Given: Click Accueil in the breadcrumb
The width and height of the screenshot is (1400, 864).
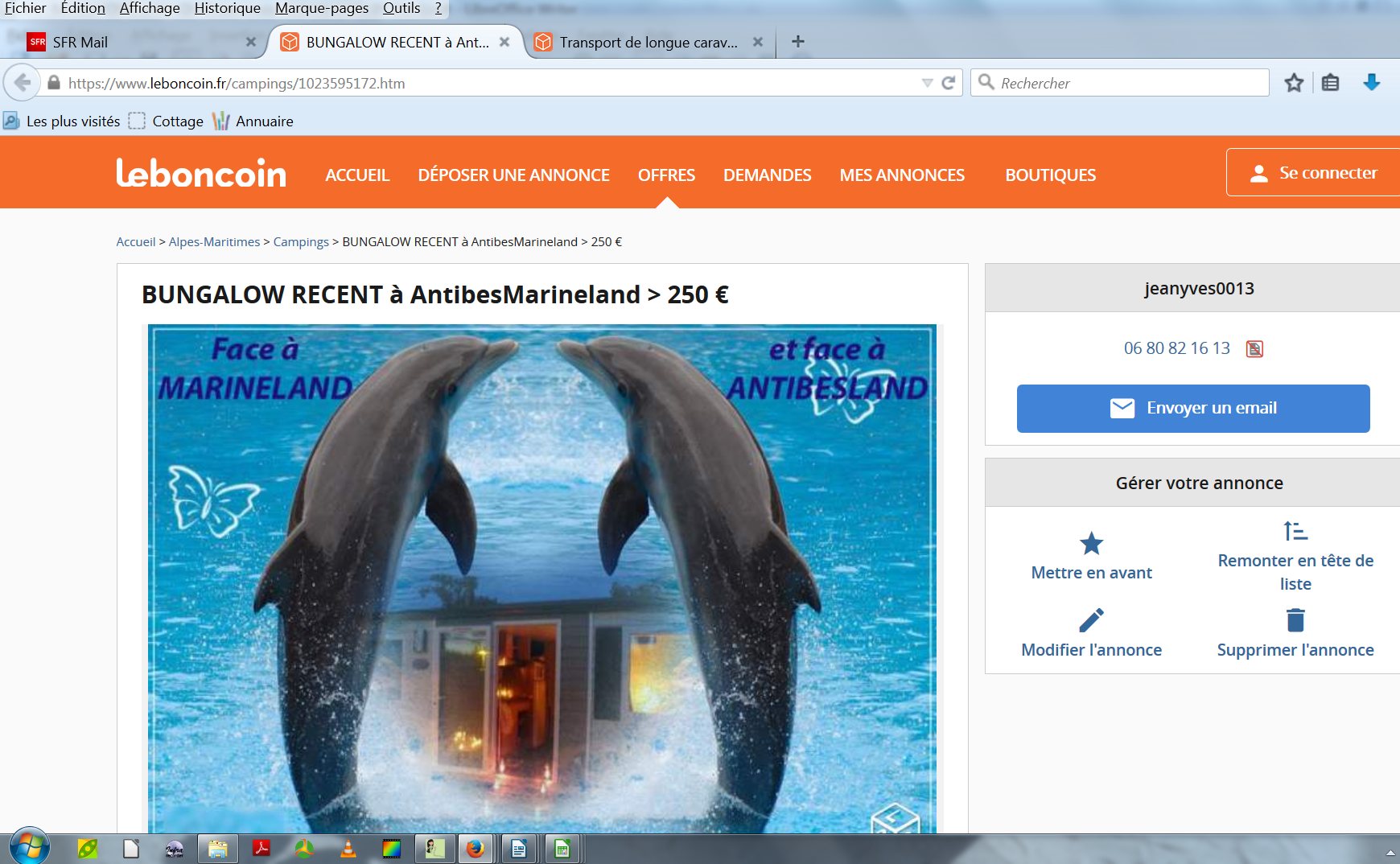Looking at the screenshot, I should [136, 242].
